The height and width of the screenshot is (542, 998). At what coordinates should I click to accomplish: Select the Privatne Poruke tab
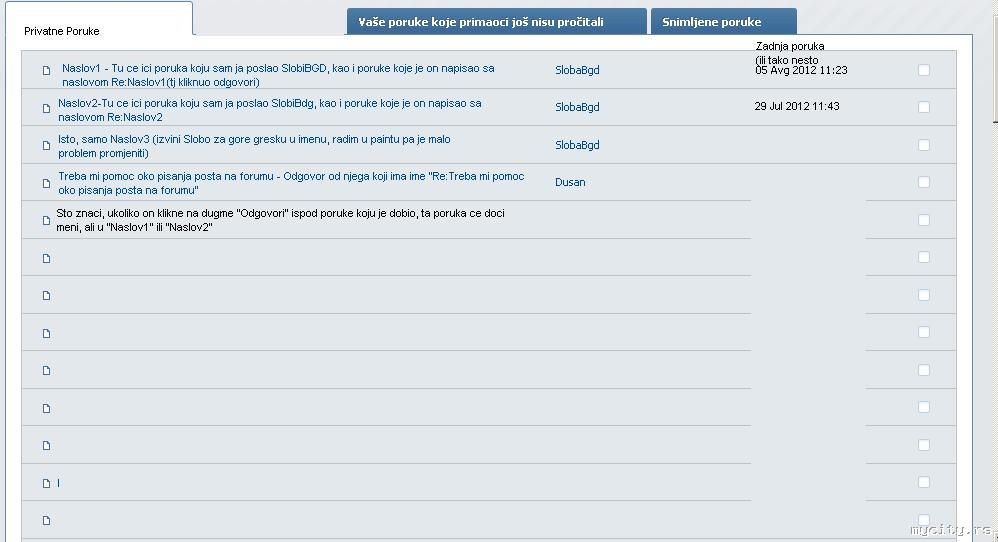pyautogui.click(x=62, y=31)
